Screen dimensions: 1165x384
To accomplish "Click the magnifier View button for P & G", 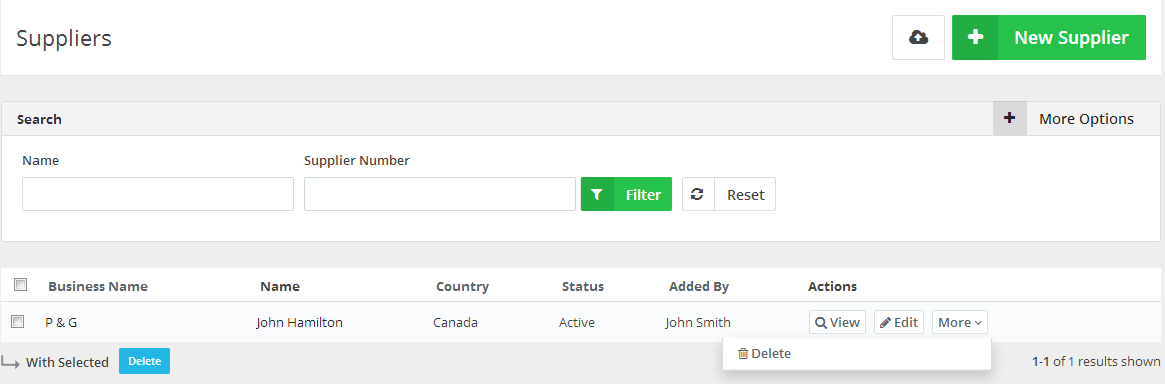I will 837,322.
